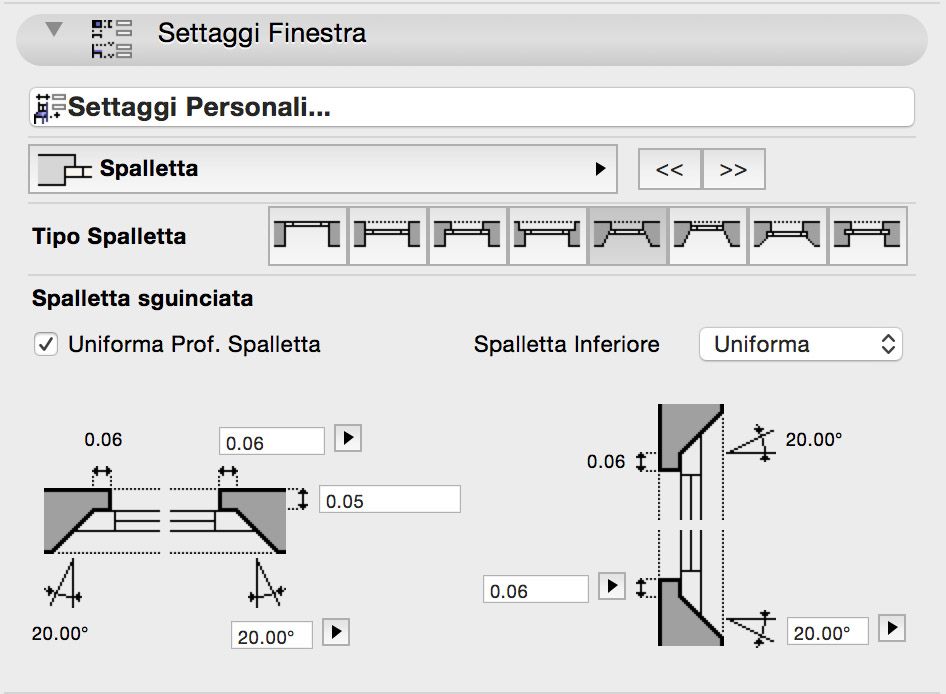Select the sixth Tipo Spalletta icon
This screenshot has width=946, height=694.
(708, 236)
